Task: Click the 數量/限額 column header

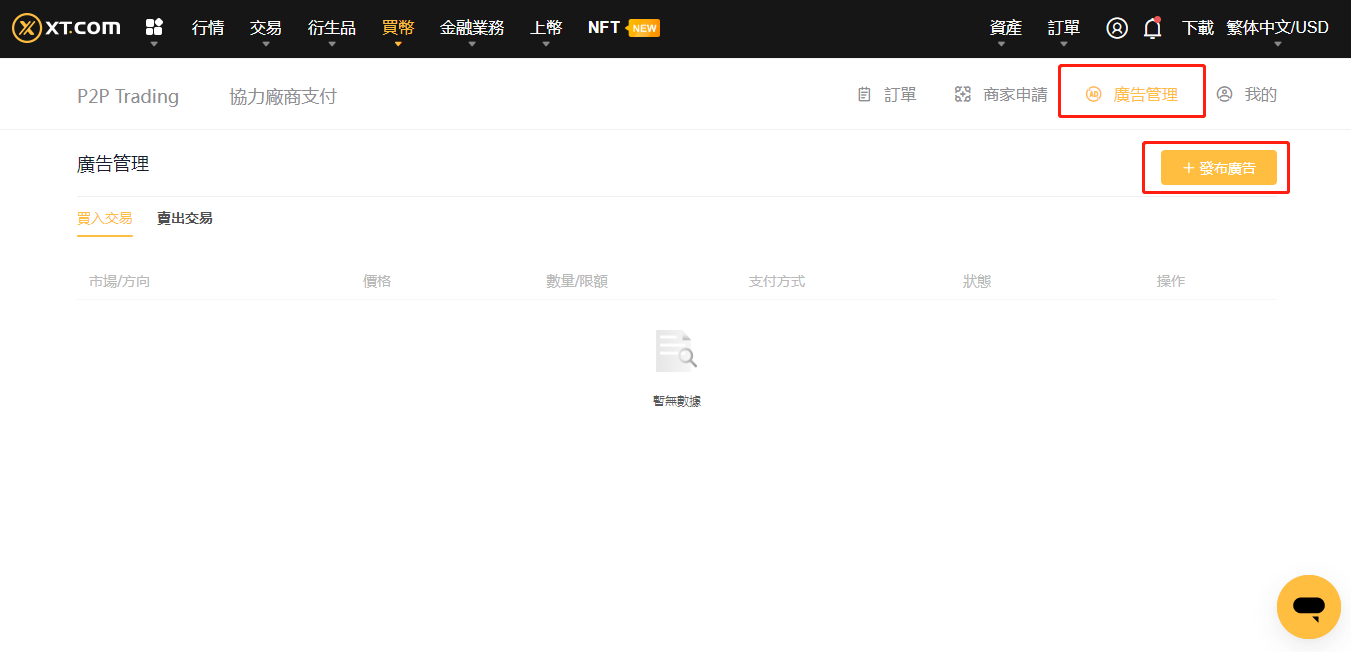Action: coord(577,281)
